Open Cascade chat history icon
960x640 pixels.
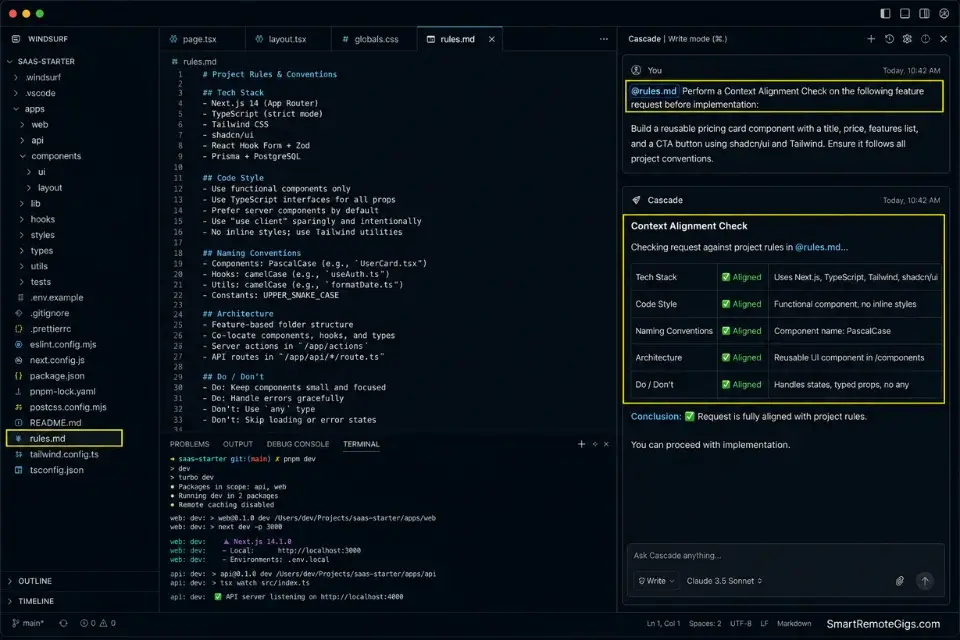[889, 39]
